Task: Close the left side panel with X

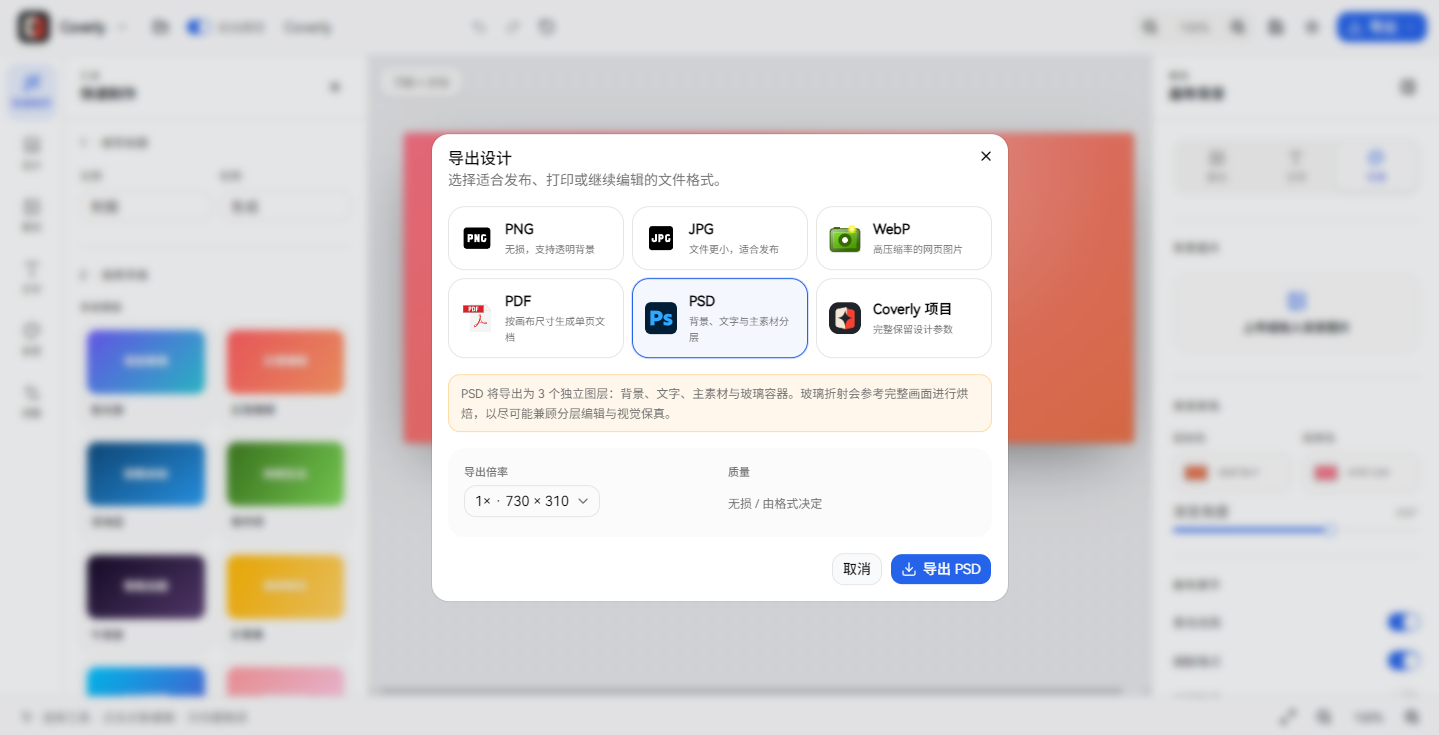Action: coord(335,87)
